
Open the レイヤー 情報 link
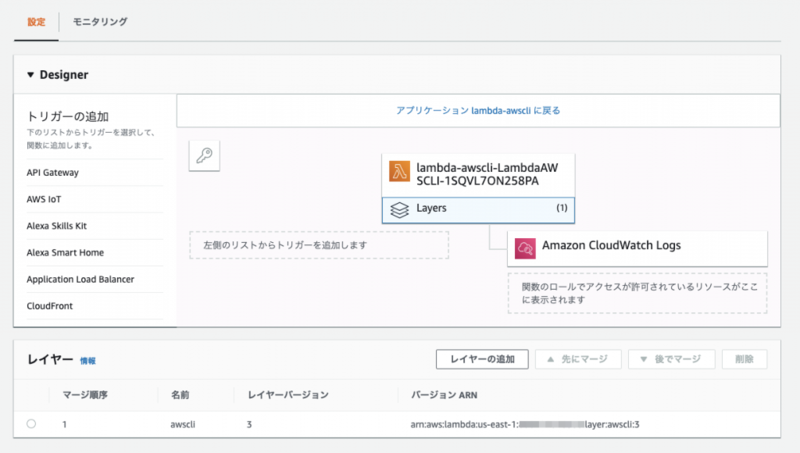88,361
